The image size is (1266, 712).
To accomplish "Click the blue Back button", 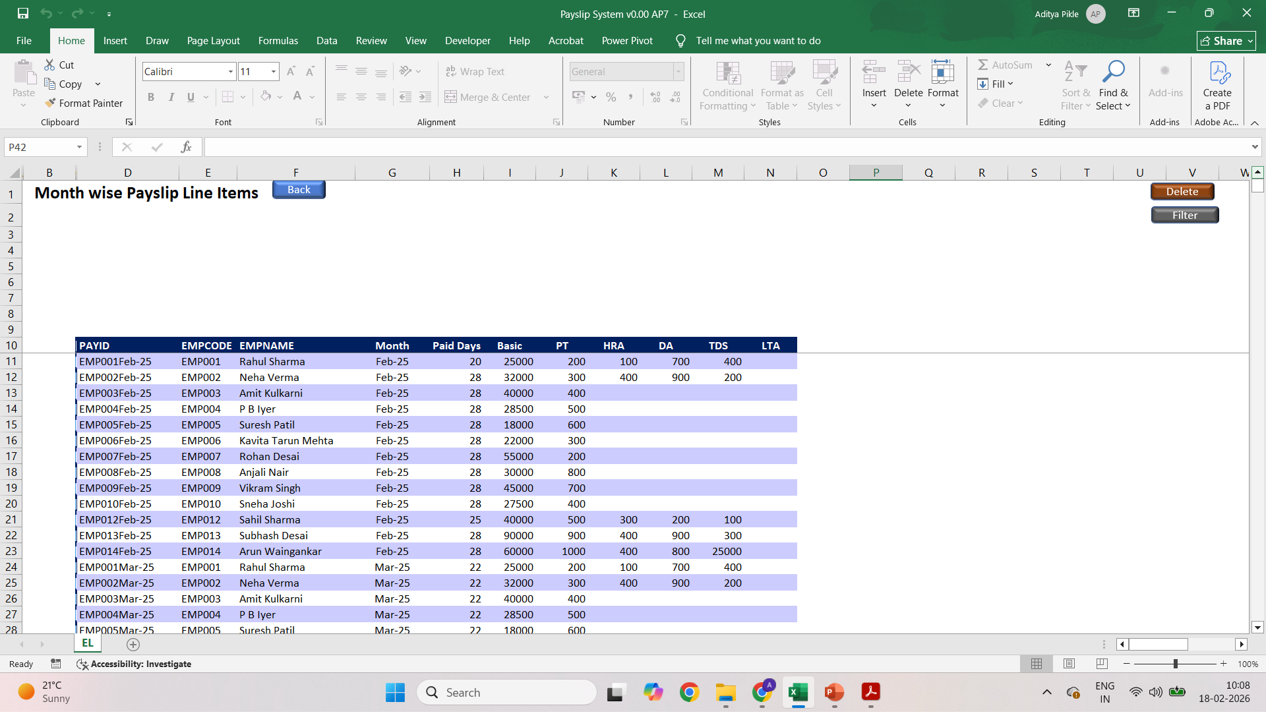I will (298, 190).
